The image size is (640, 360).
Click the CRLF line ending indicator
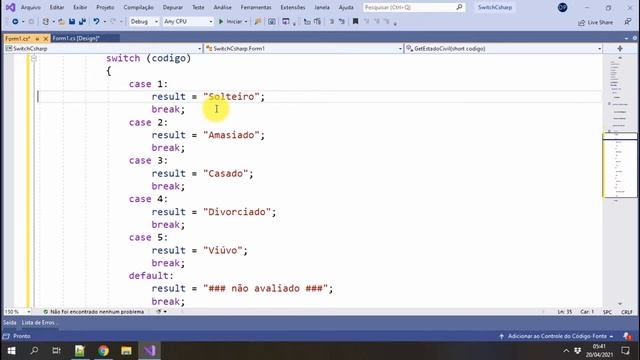point(627,312)
